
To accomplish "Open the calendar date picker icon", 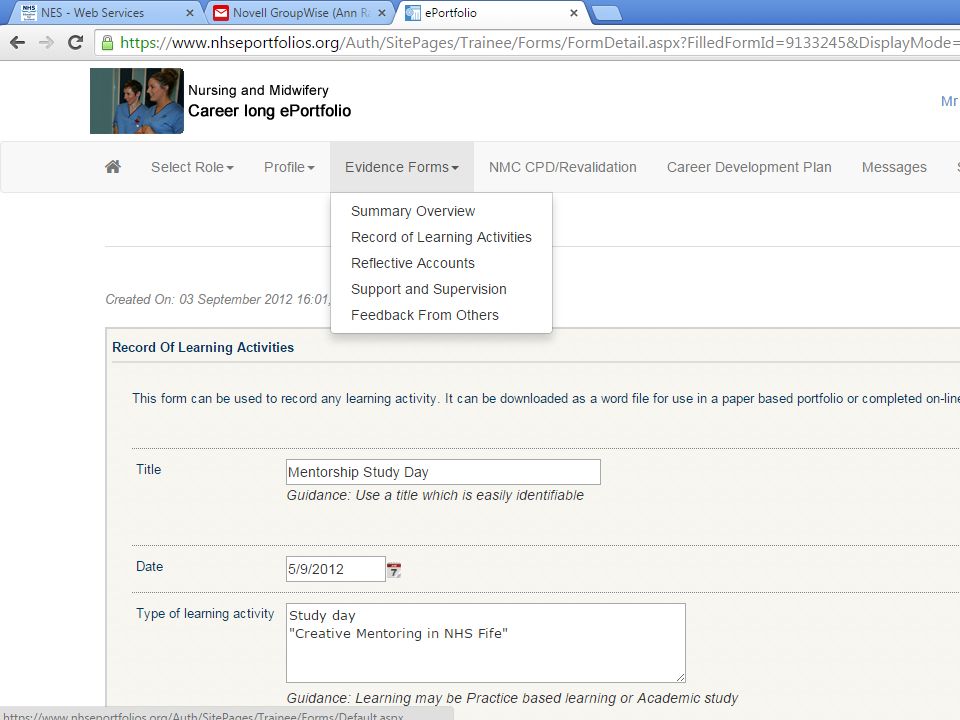I will (394, 570).
